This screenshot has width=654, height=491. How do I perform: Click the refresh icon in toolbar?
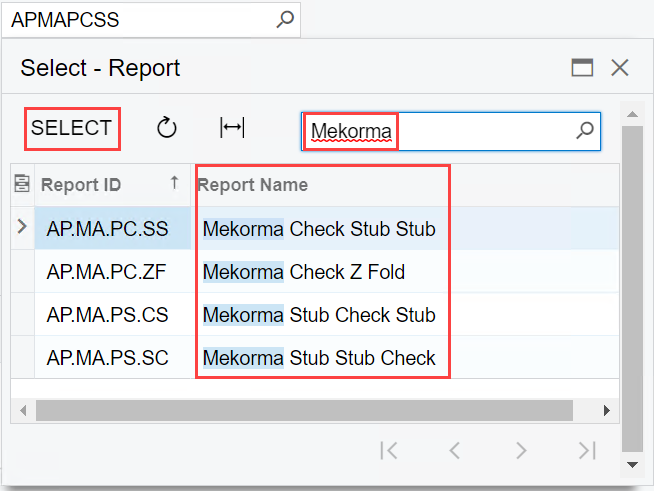167,128
